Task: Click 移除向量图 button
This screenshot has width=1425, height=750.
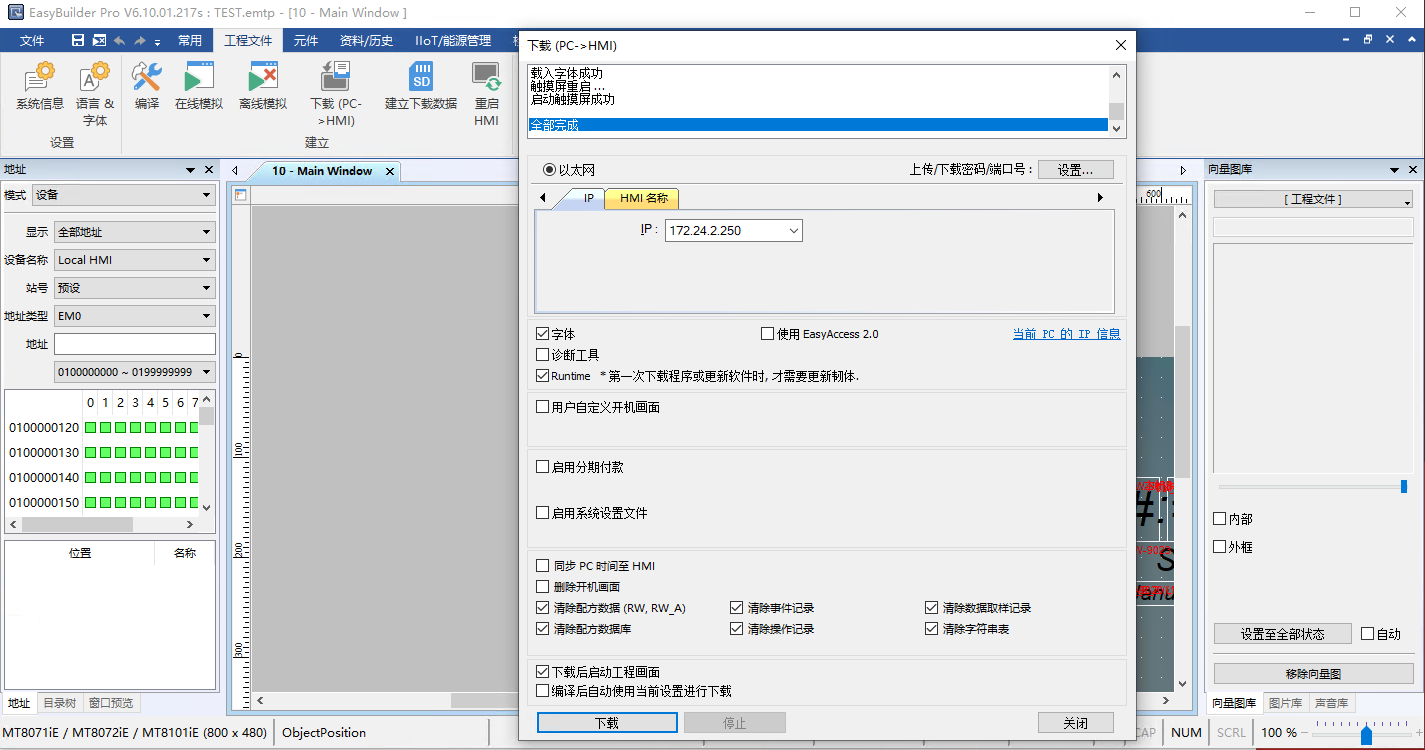Action: [1314, 673]
